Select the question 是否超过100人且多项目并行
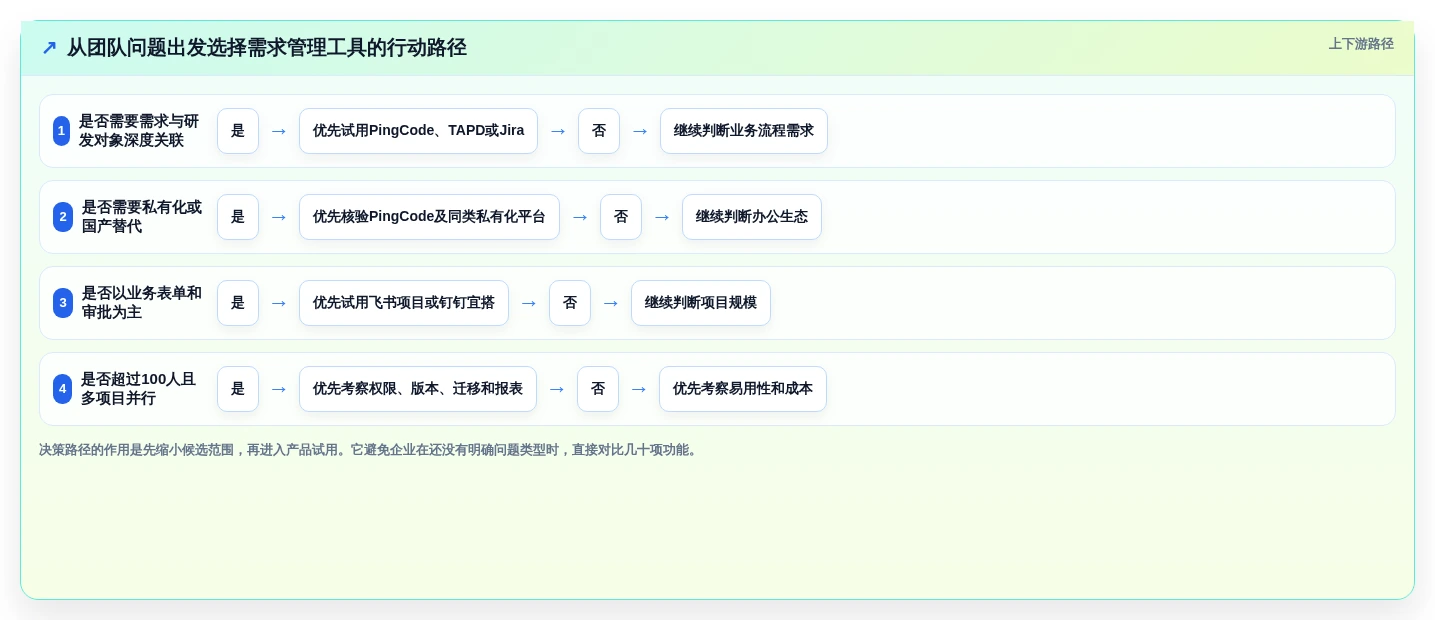1435x620 pixels. [x=139, y=389]
